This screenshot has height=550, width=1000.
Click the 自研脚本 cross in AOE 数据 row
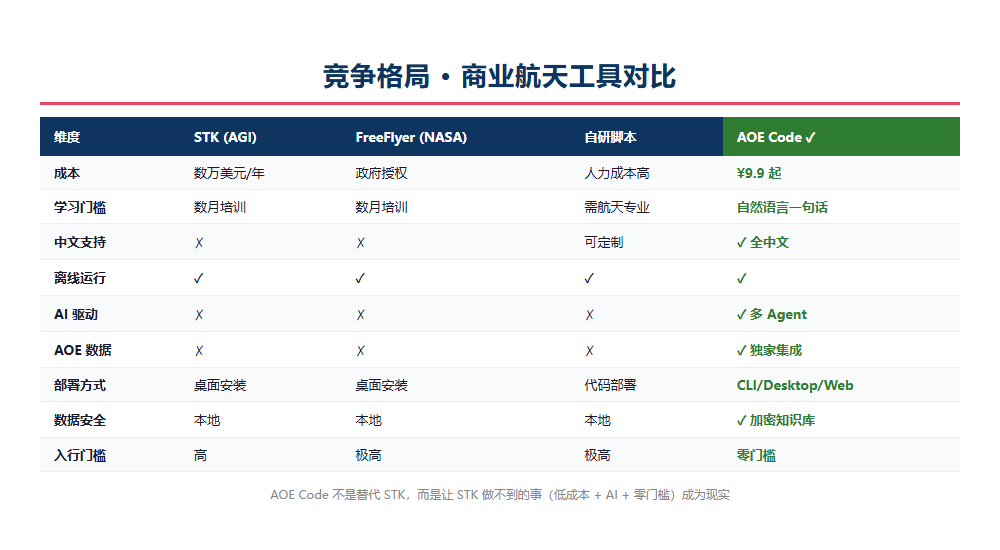589,350
